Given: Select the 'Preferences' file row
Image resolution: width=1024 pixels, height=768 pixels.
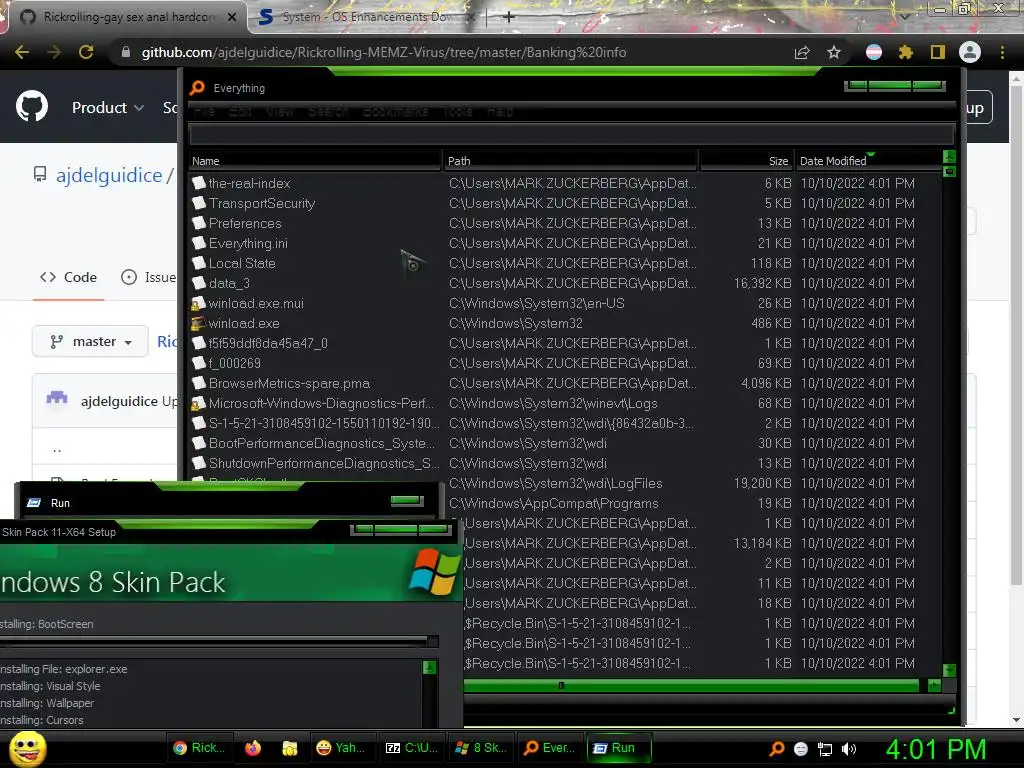Looking at the screenshot, I should click(565, 223).
